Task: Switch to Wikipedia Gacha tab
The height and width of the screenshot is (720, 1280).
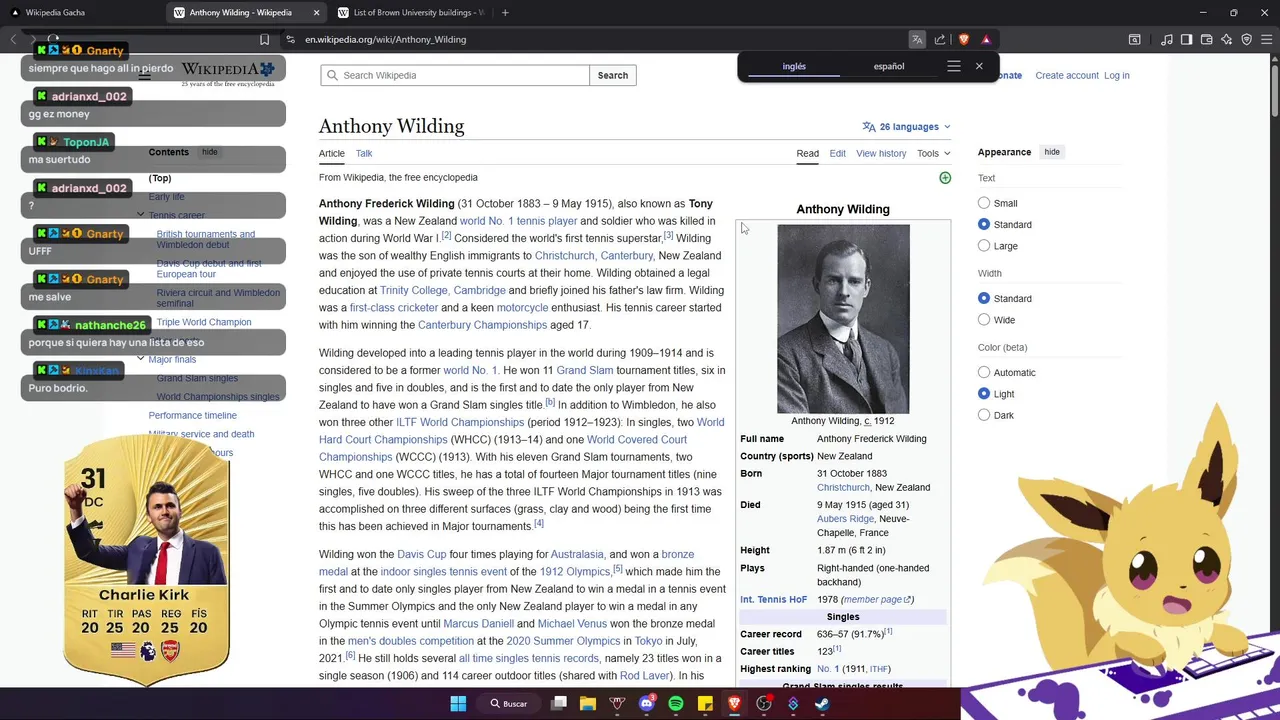Action: coord(78,13)
